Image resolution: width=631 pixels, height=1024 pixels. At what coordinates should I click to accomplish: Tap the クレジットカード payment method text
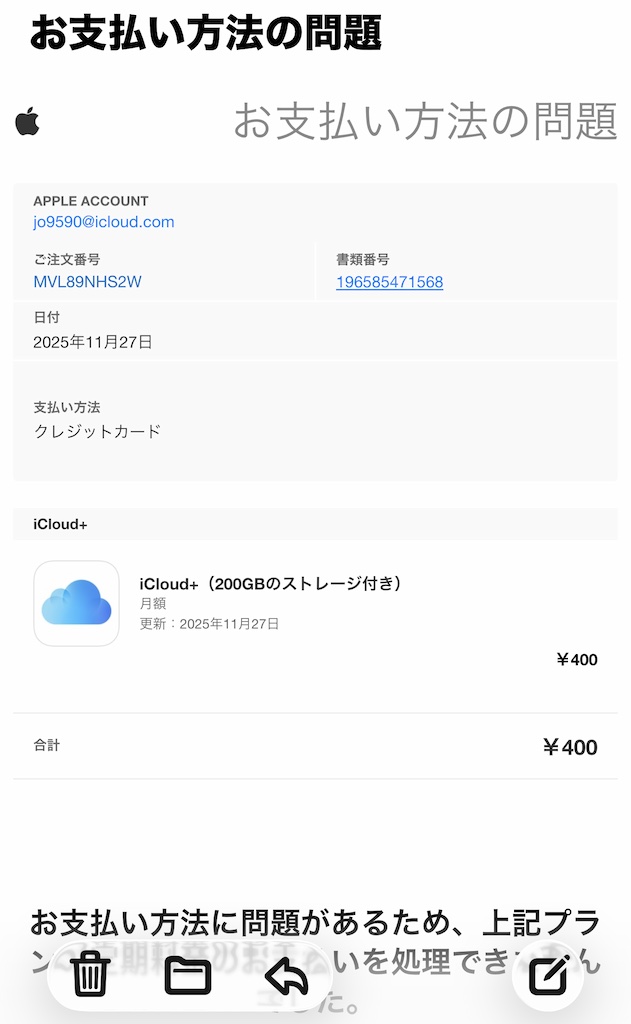(x=97, y=432)
